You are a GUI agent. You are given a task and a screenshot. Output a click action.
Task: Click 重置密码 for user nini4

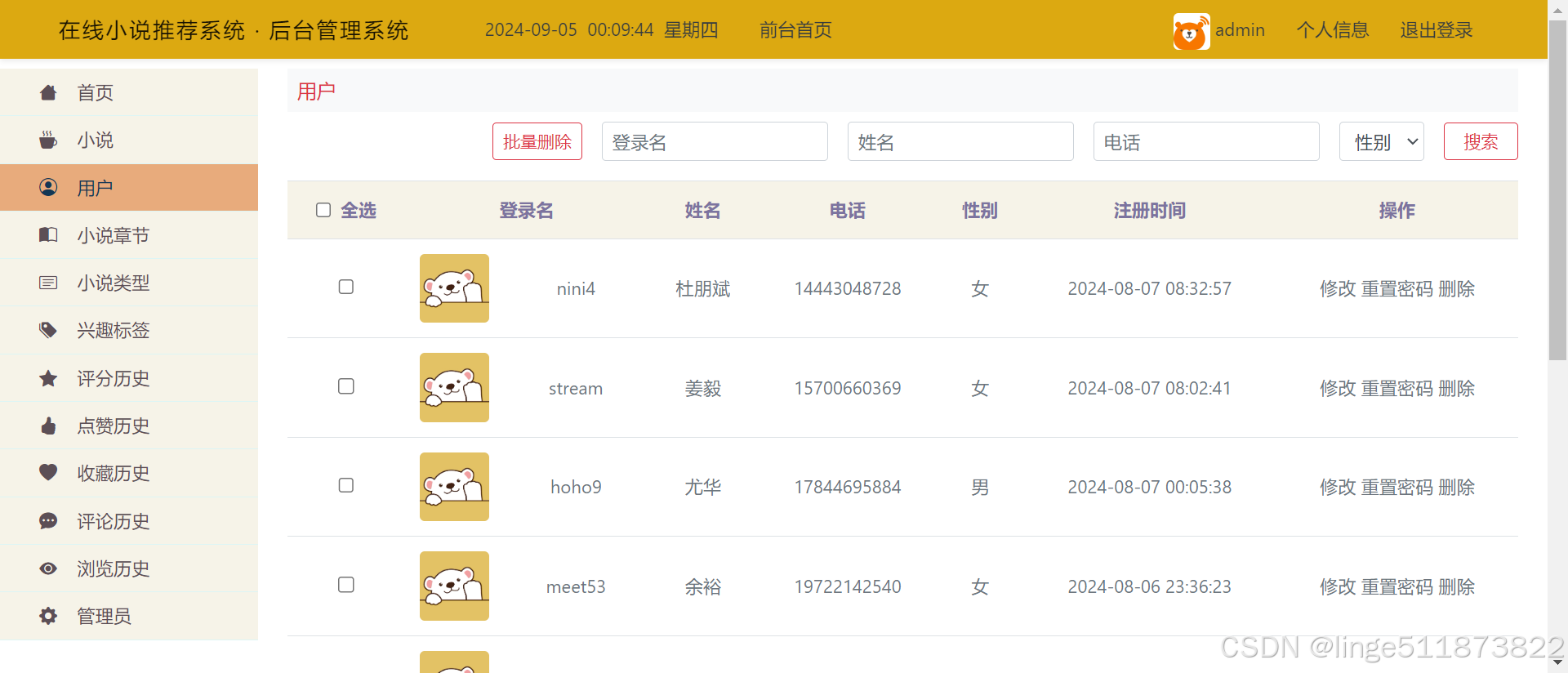(1397, 288)
